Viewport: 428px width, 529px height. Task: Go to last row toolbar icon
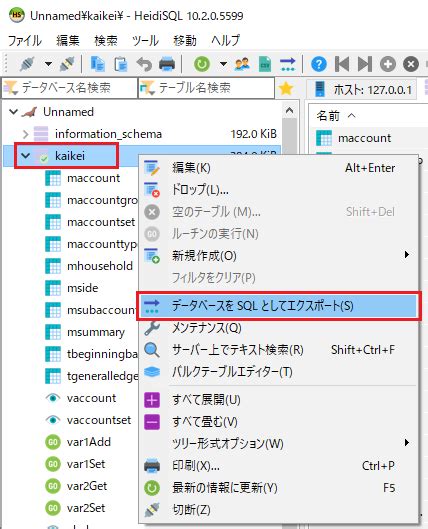point(365,64)
